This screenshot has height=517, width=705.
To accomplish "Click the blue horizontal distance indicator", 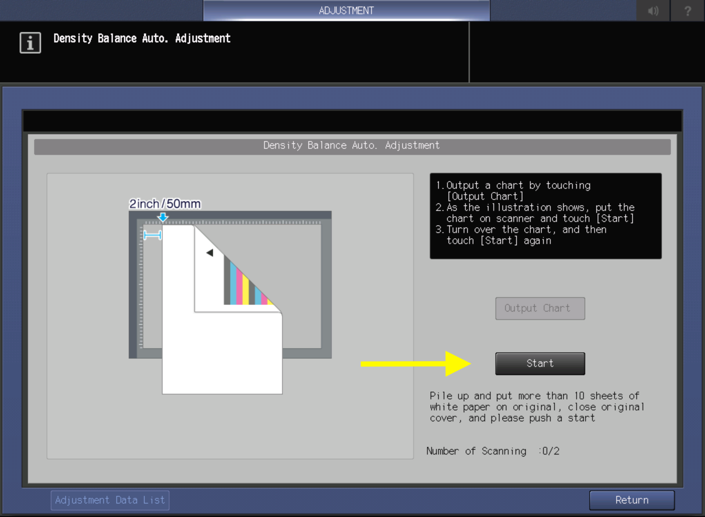I will (x=152, y=235).
